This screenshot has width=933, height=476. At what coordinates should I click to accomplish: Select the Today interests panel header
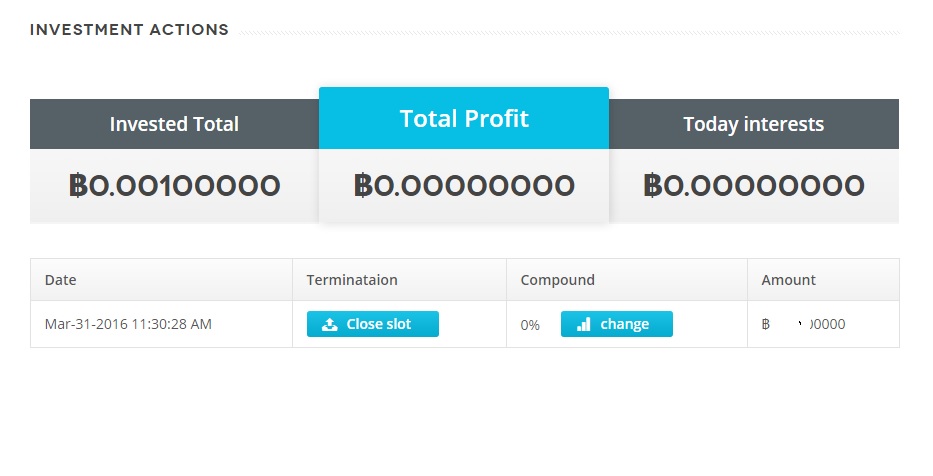753,125
